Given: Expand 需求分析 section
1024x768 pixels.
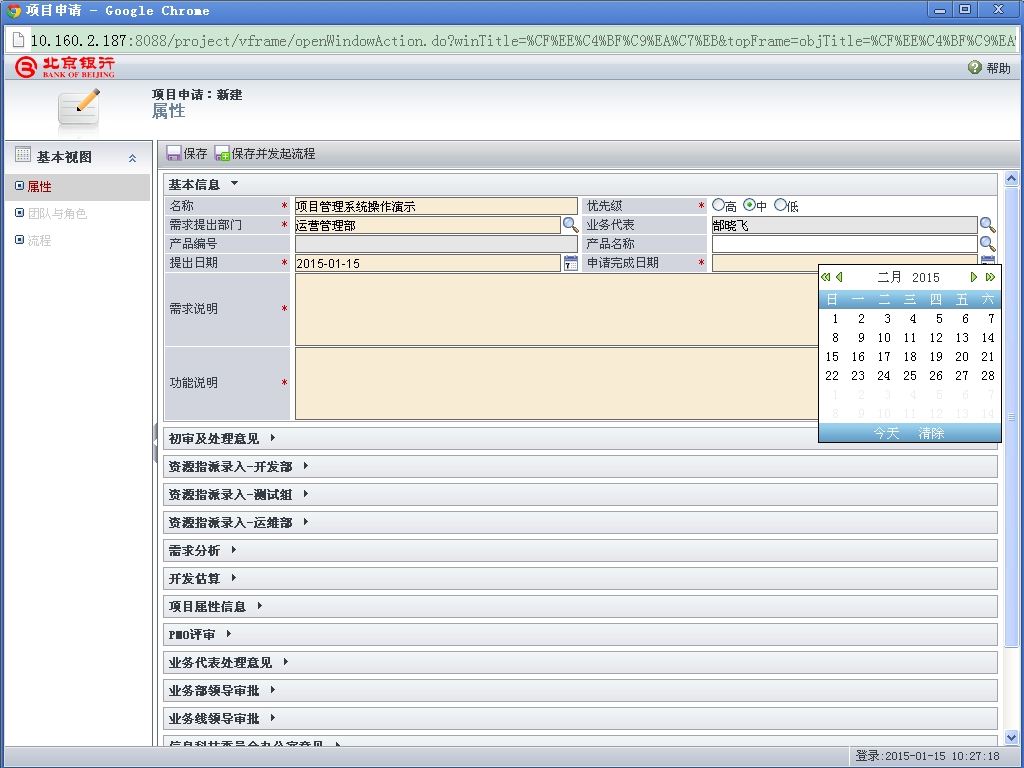Looking at the screenshot, I should coord(233,550).
